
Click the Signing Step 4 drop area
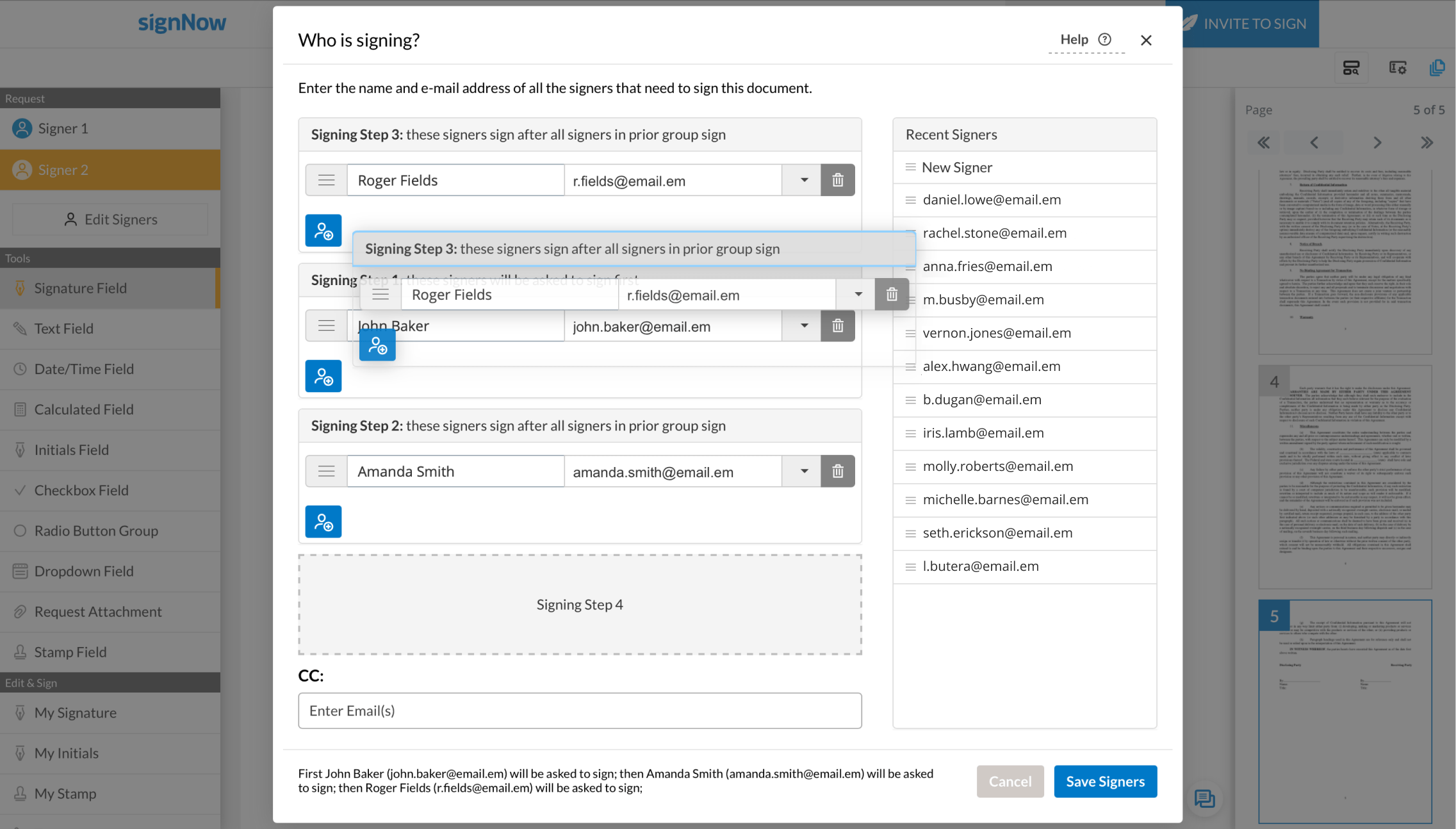[x=579, y=605]
